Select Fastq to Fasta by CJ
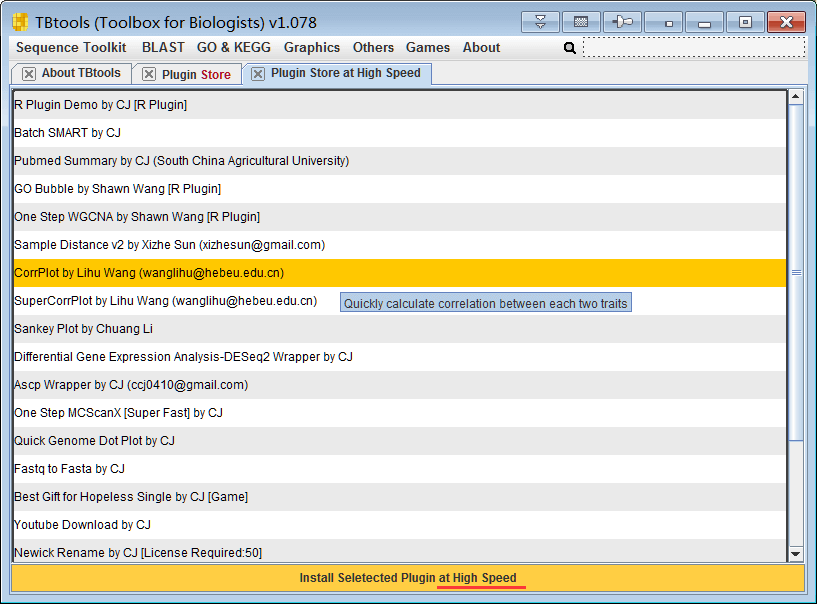Screen dimensions: 817x604 tap(400, 469)
